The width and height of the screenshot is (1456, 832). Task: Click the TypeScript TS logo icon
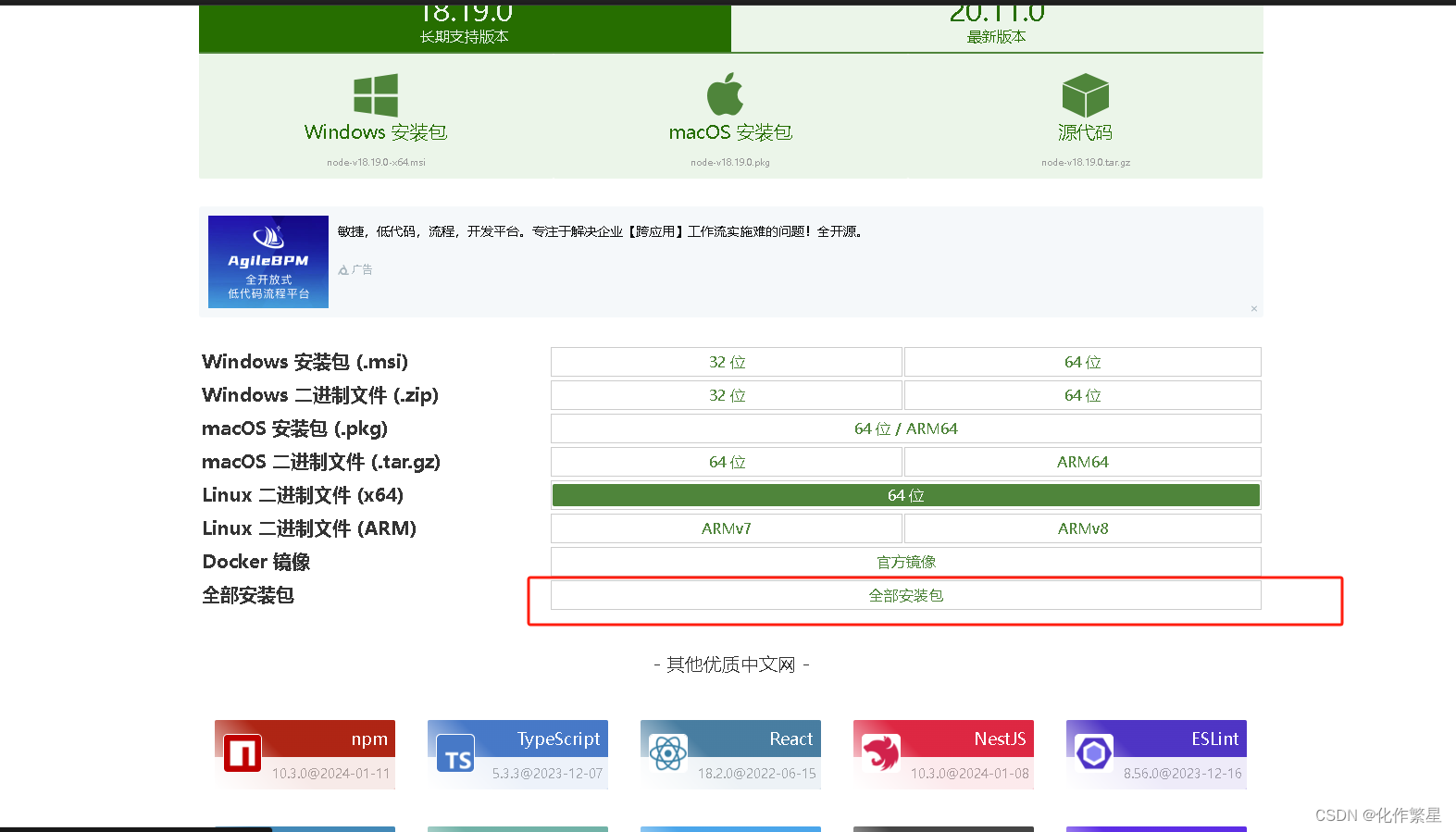tap(455, 754)
